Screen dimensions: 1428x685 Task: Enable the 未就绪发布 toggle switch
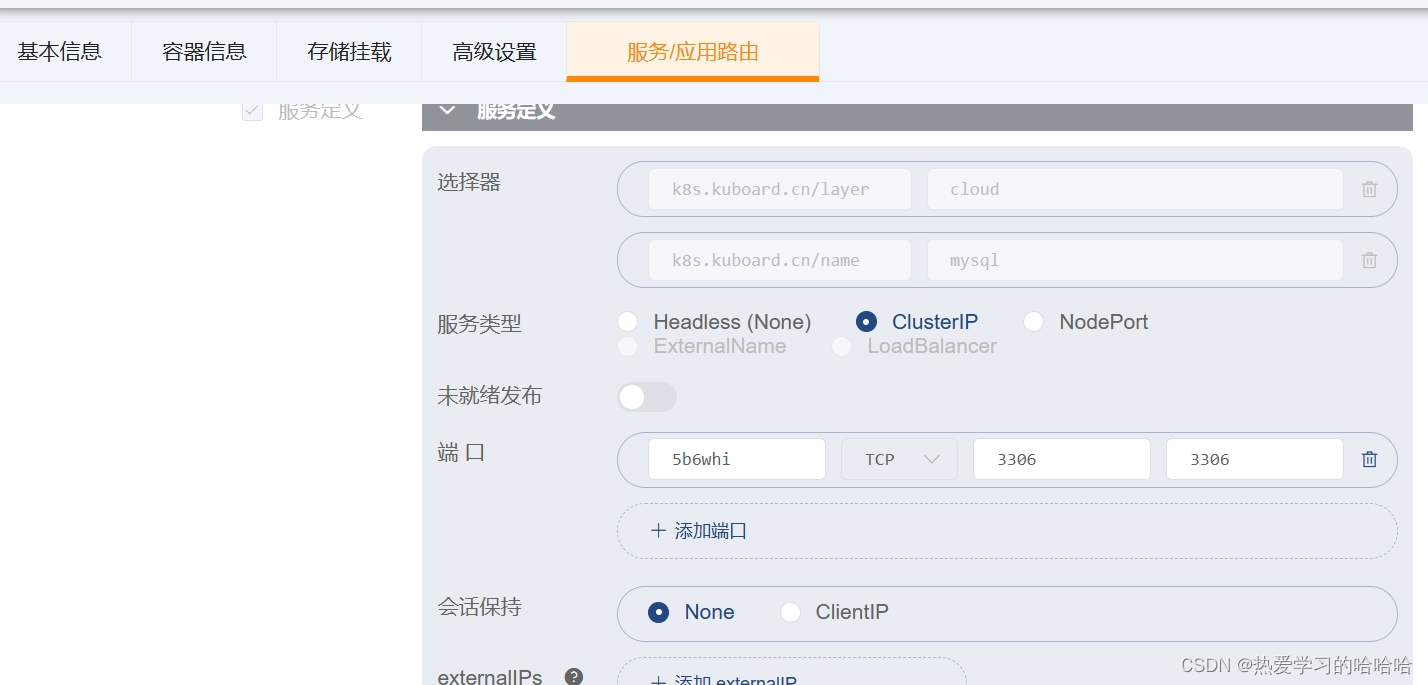647,397
